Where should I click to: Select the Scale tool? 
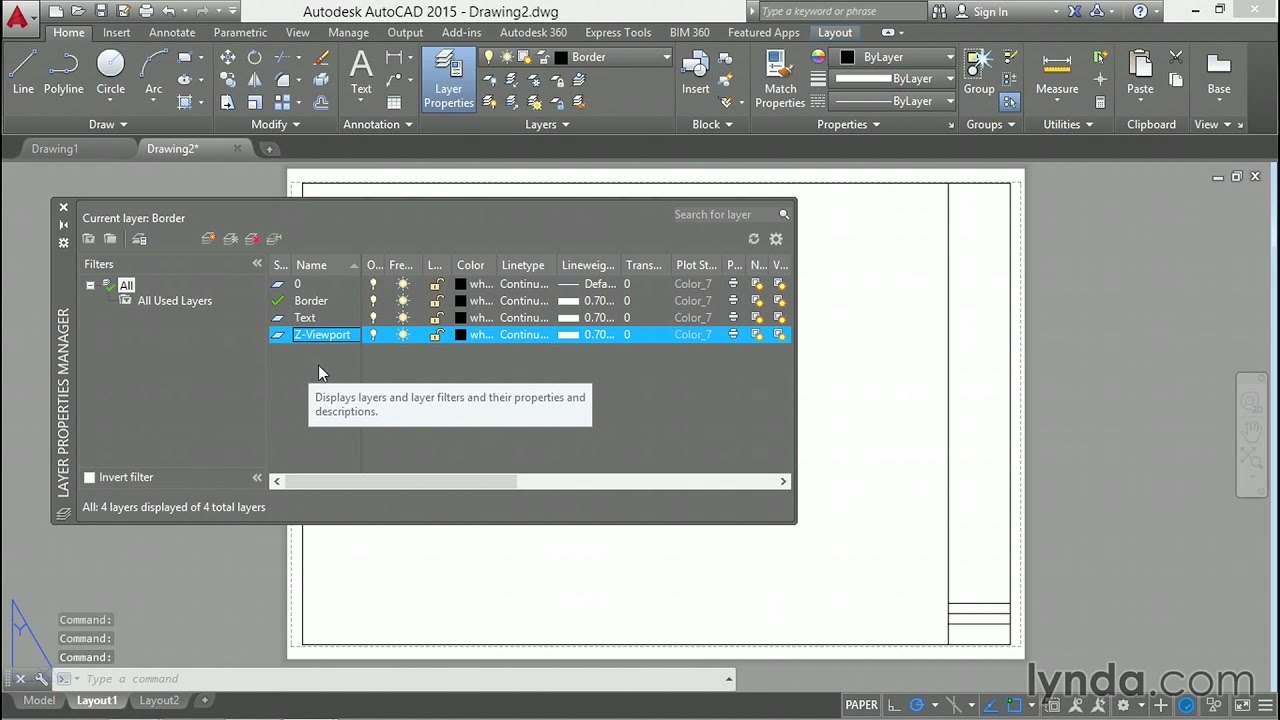(254, 102)
